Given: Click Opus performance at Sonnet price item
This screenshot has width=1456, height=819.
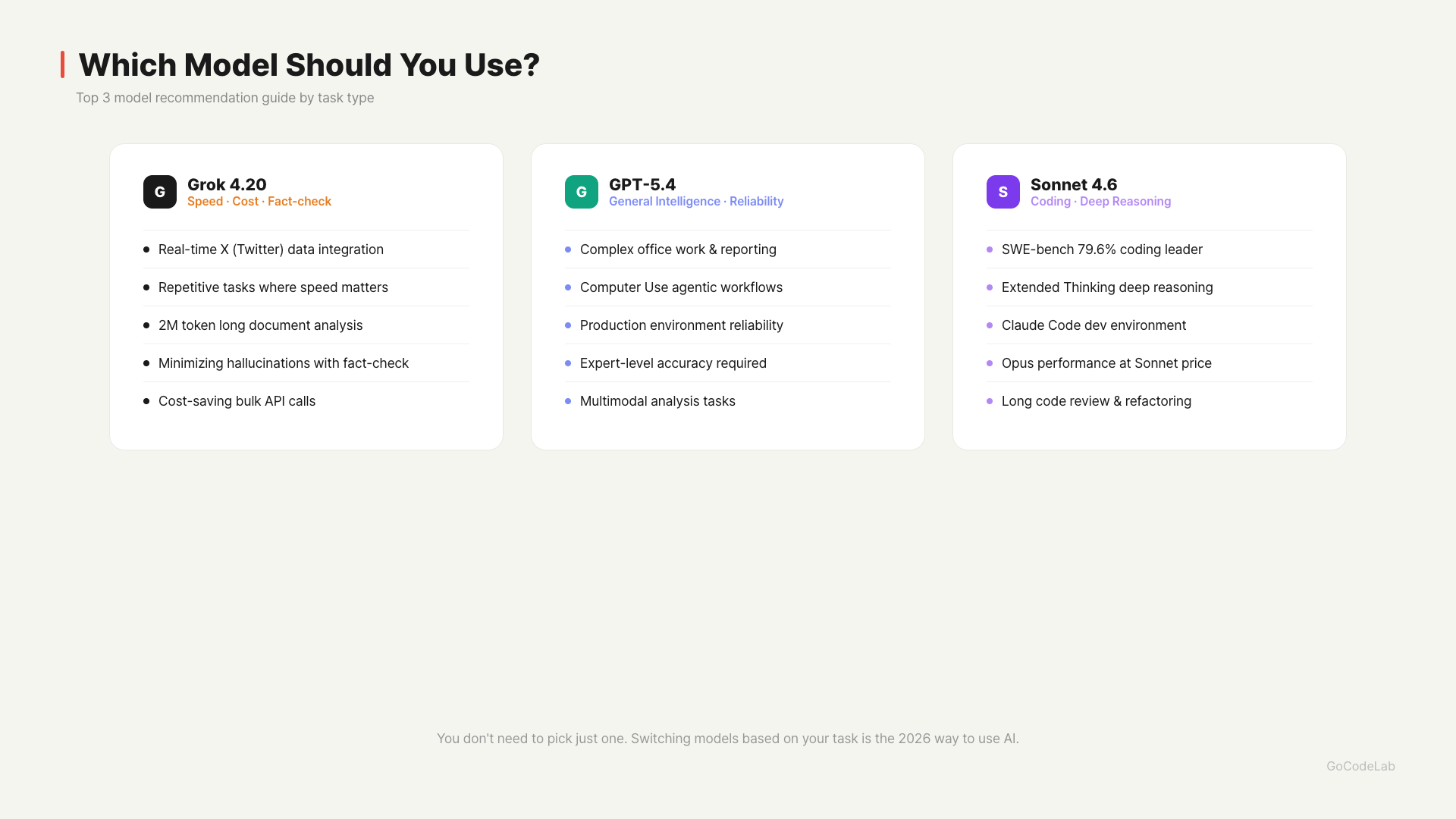Looking at the screenshot, I should tap(1106, 363).
